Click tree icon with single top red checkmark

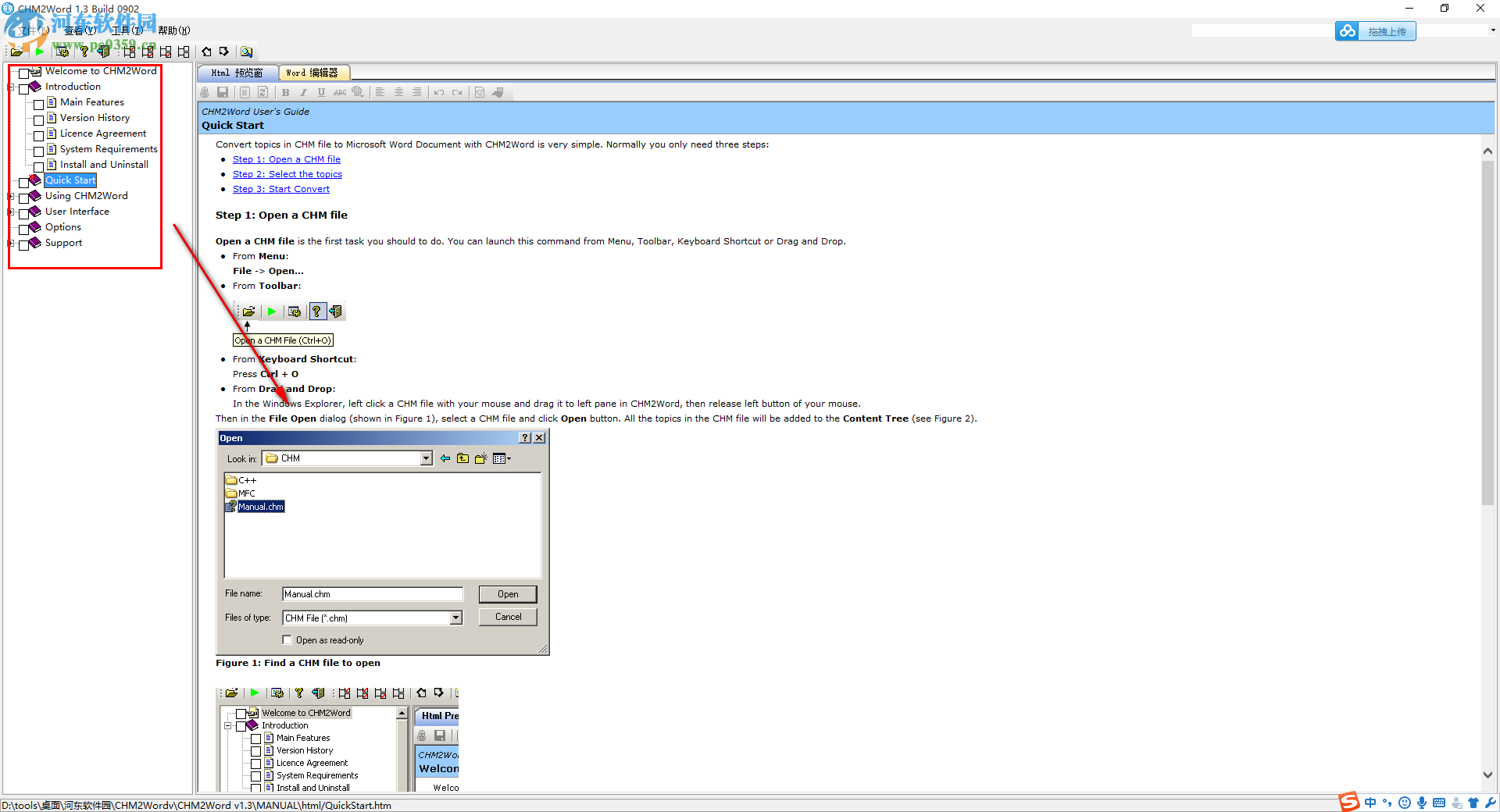click(129, 52)
